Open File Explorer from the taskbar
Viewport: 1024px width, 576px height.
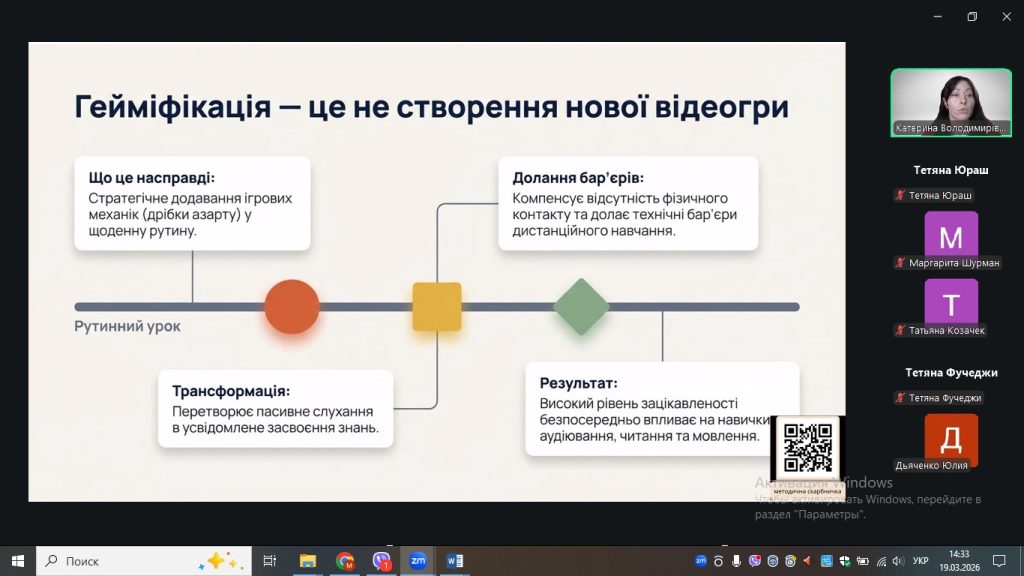tap(308, 561)
